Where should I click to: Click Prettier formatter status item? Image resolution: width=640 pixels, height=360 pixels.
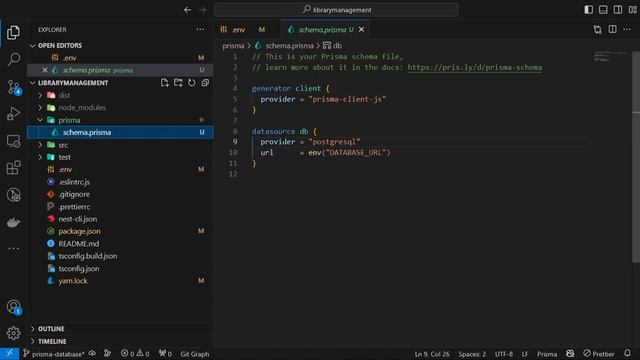click(599, 353)
